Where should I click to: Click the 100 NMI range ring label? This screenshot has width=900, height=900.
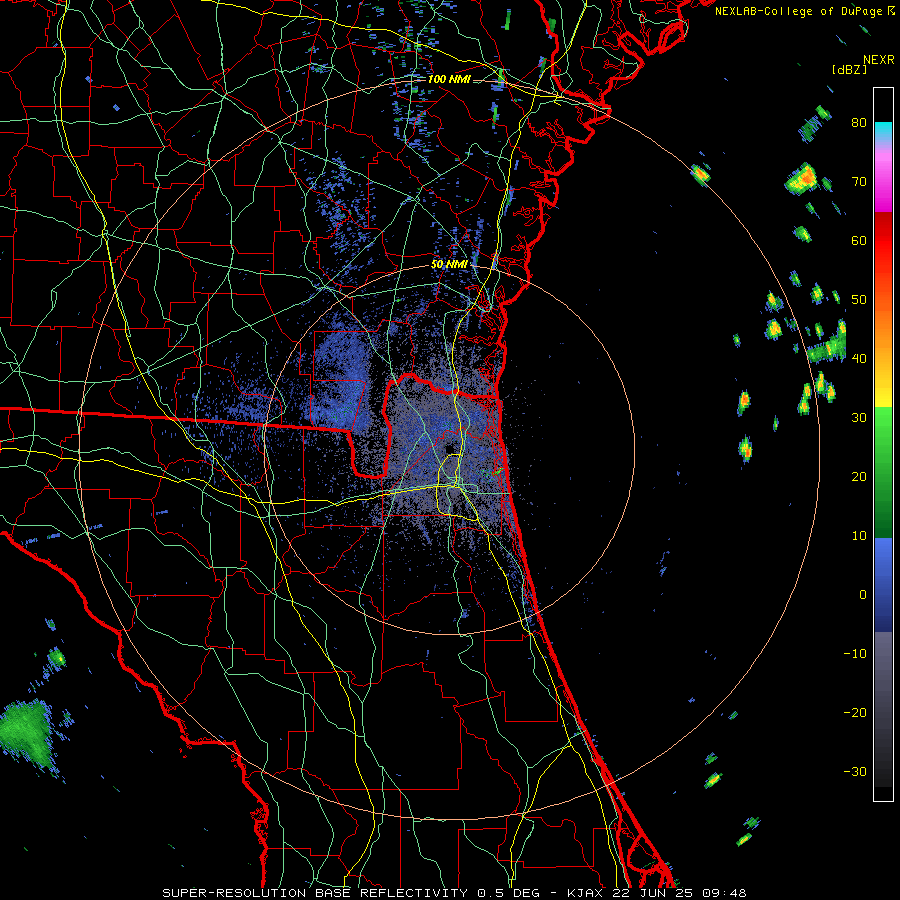449,79
